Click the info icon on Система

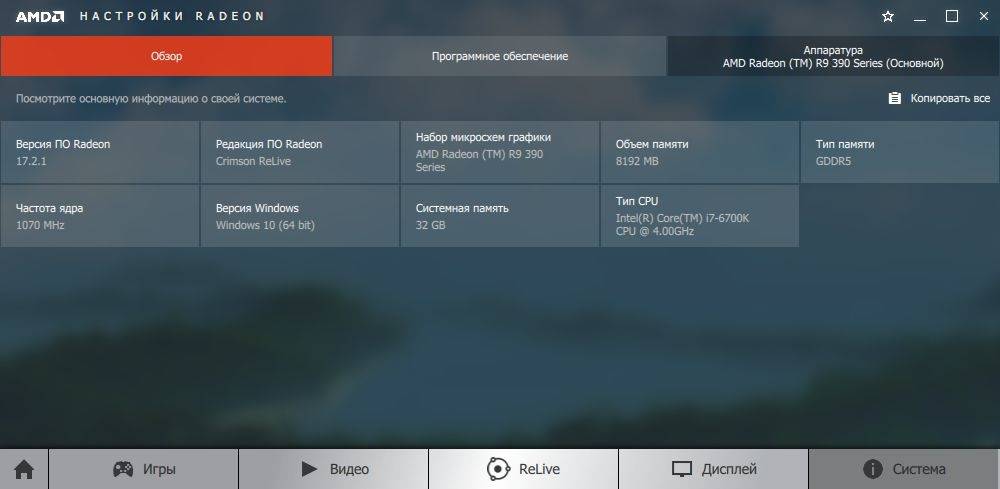pos(872,469)
